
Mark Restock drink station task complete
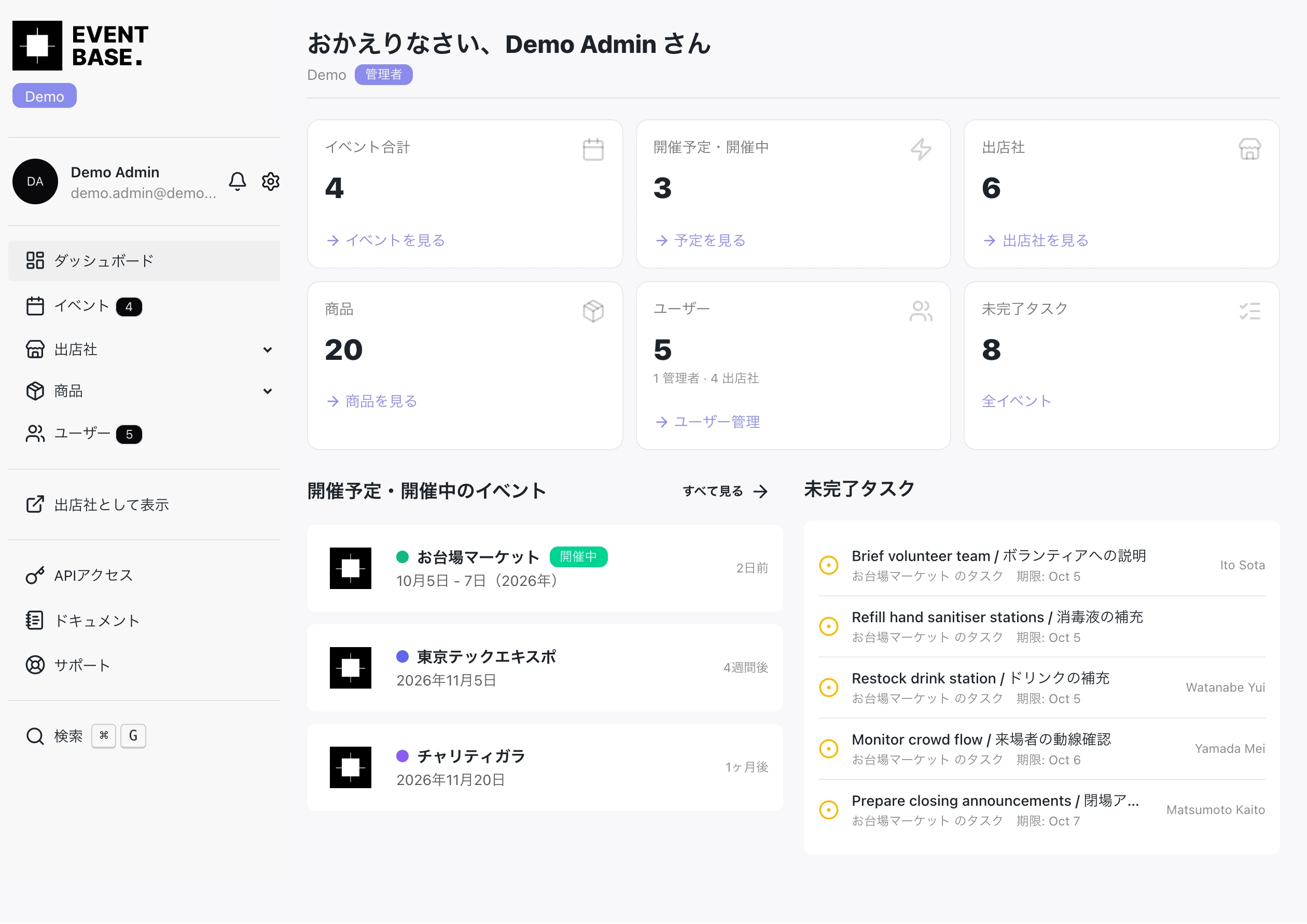[828, 688]
